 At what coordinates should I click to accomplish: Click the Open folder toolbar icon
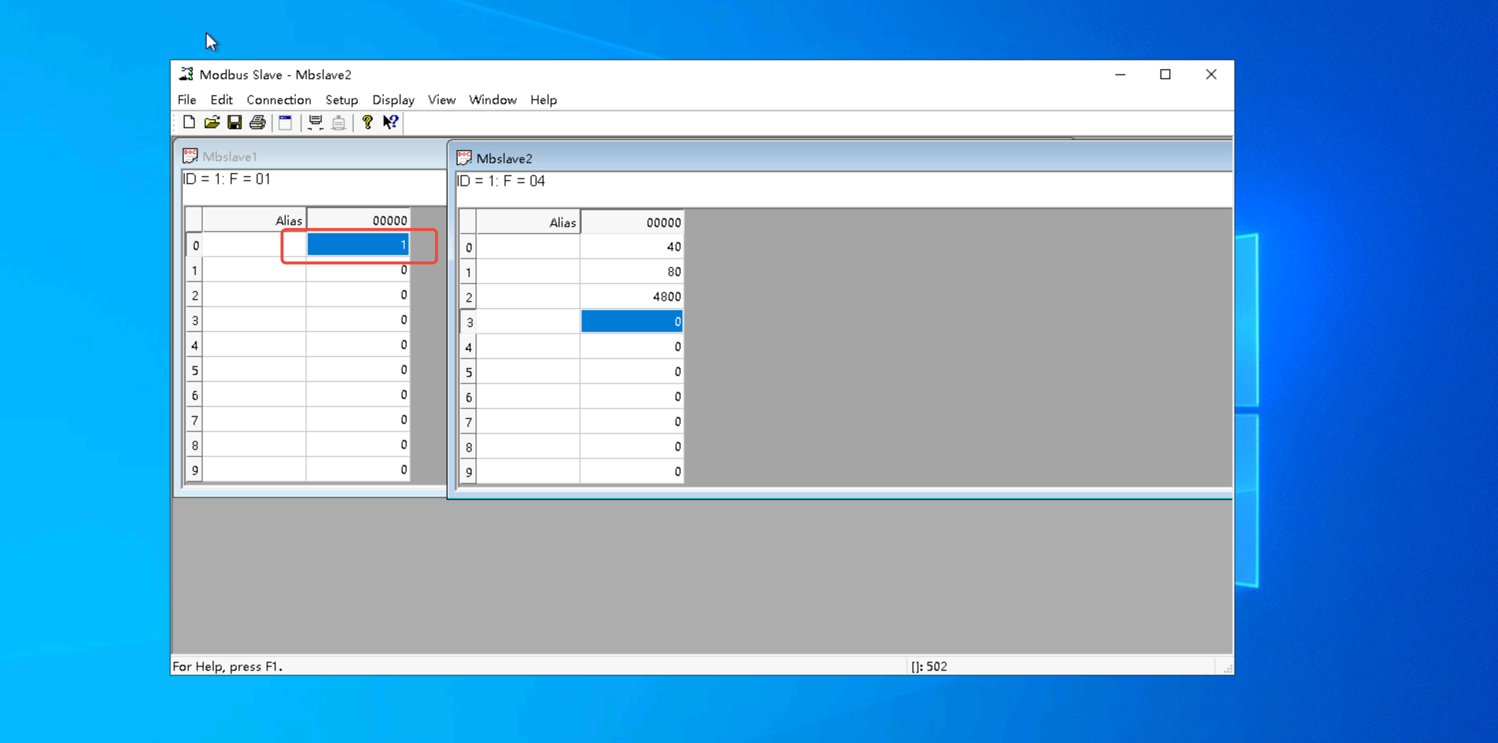[212, 122]
